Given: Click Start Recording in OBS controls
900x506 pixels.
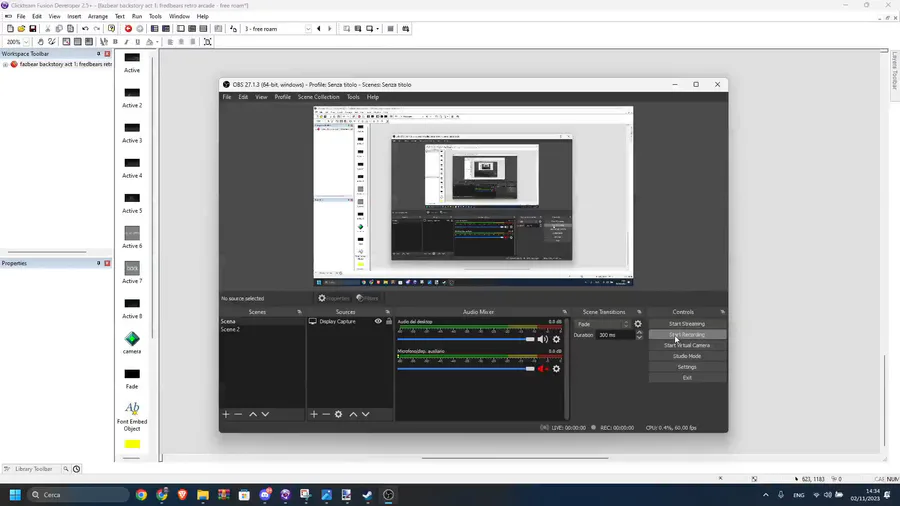Looking at the screenshot, I should [x=687, y=334].
